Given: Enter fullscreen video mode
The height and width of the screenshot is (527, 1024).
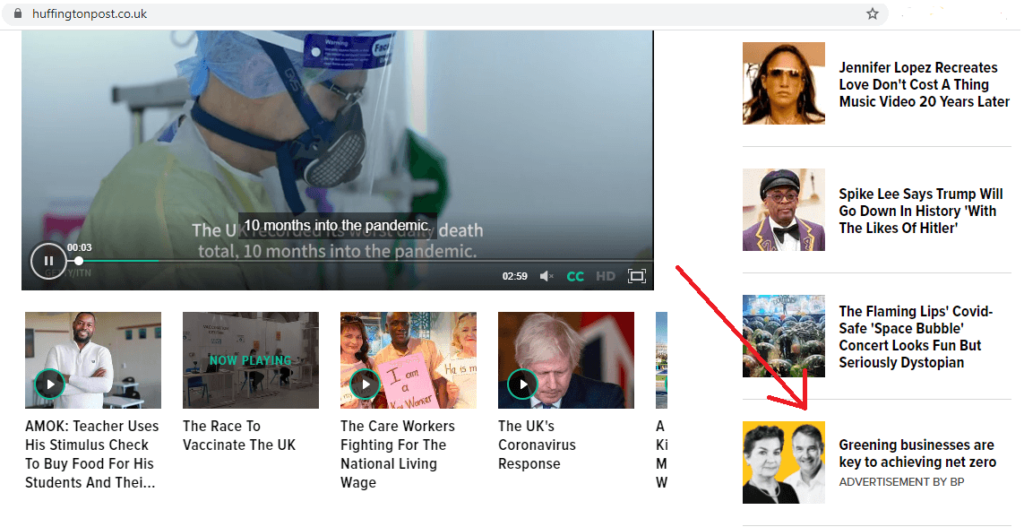Looking at the screenshot, I should tap(636, 276).
